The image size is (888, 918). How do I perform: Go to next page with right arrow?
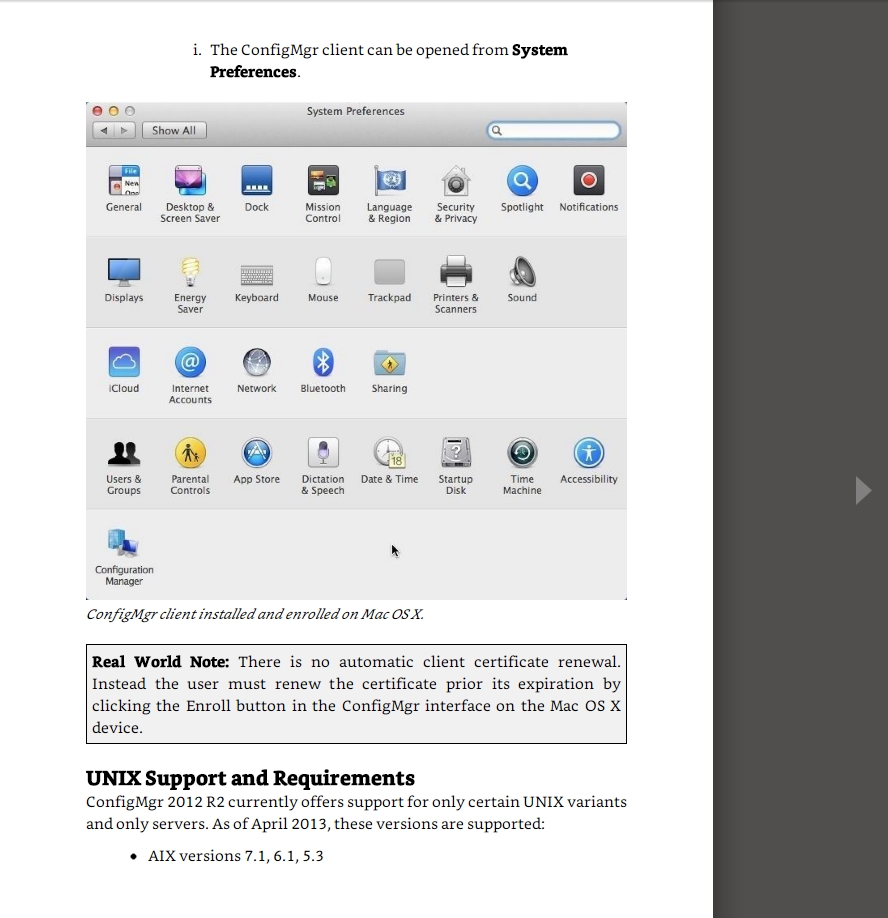[864, 490]
